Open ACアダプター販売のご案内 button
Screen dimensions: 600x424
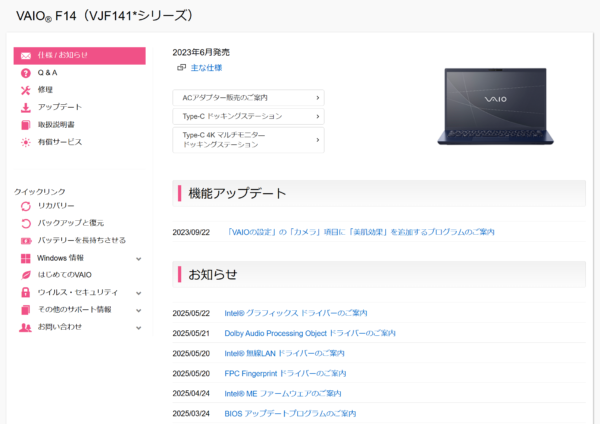248,98
